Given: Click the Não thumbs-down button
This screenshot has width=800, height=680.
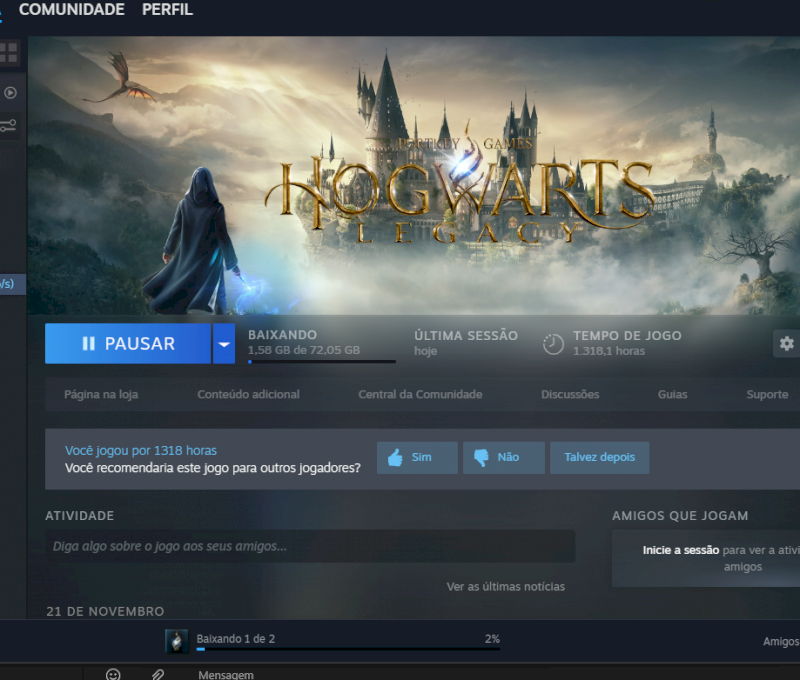Looking at the screenshot, I should point(504,458).
